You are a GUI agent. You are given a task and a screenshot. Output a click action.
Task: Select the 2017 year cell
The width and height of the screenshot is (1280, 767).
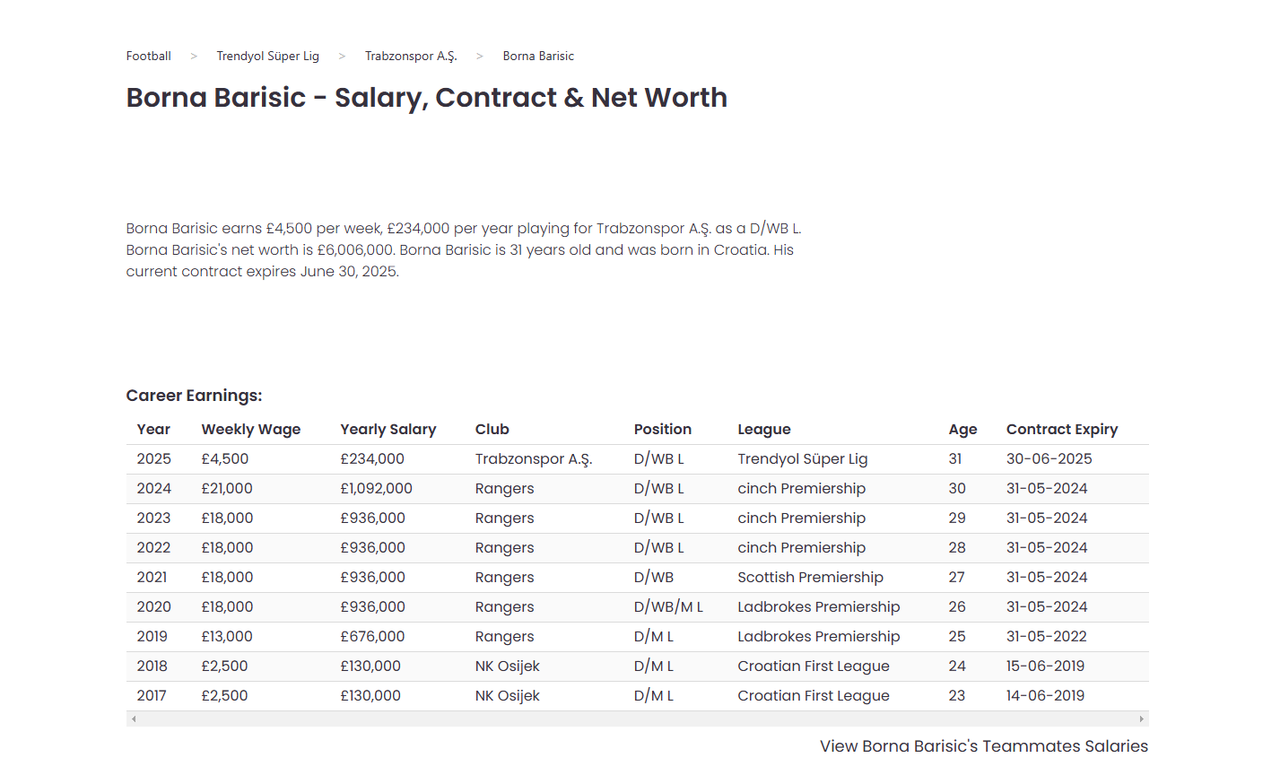coord(153,696)
